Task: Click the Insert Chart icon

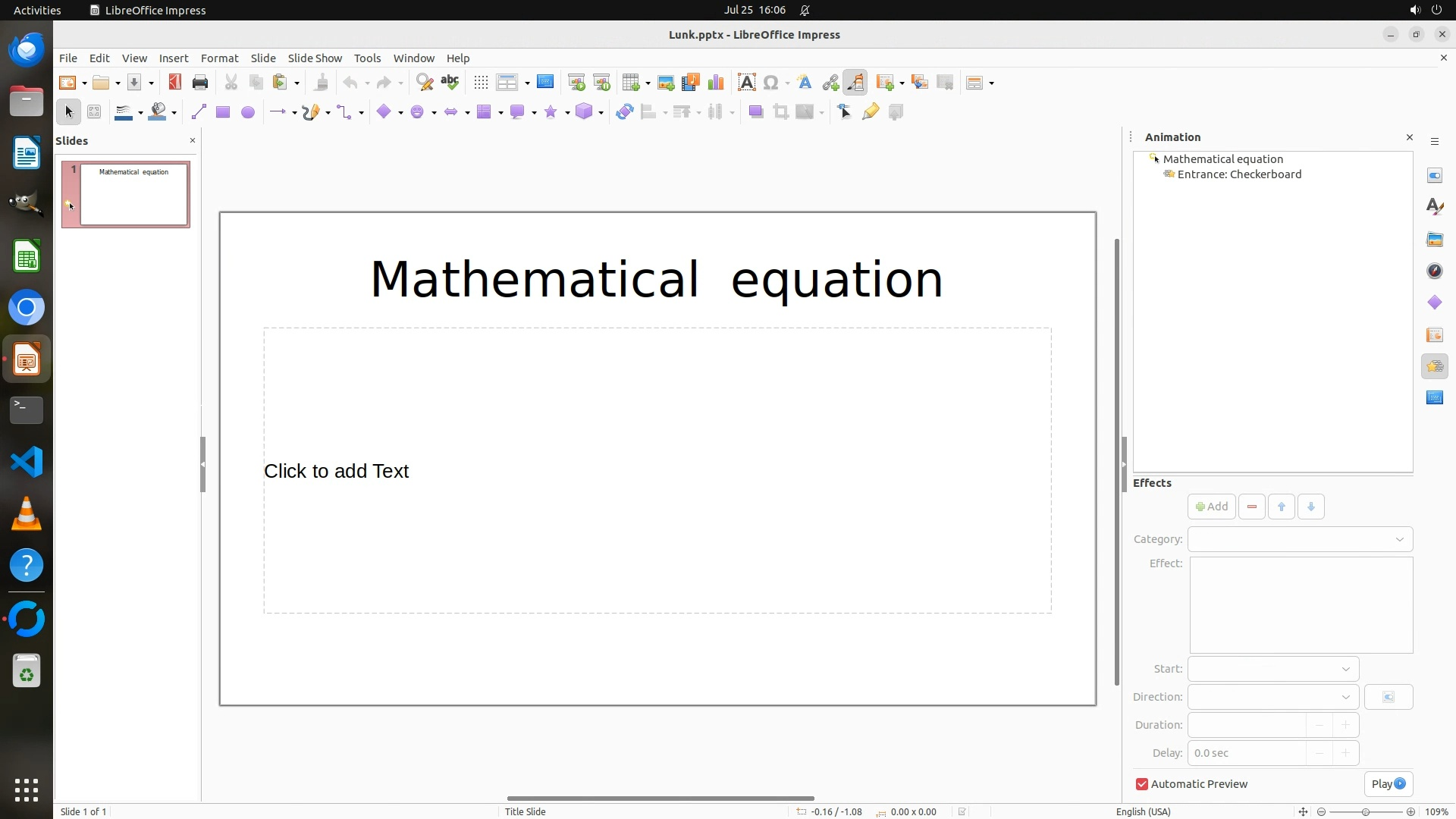Action: click(715, 83)
